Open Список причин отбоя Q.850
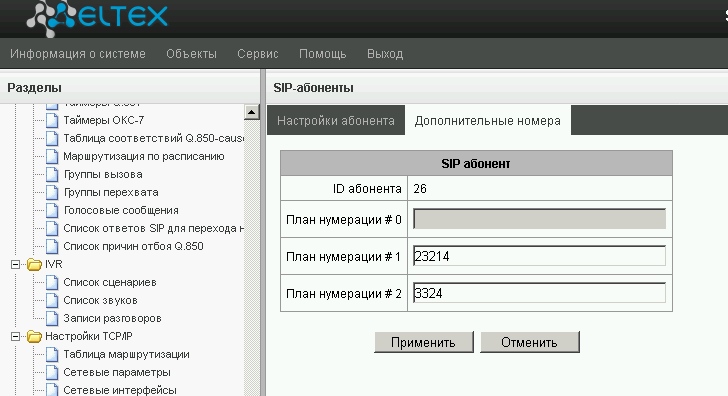 tap(133, 246)
